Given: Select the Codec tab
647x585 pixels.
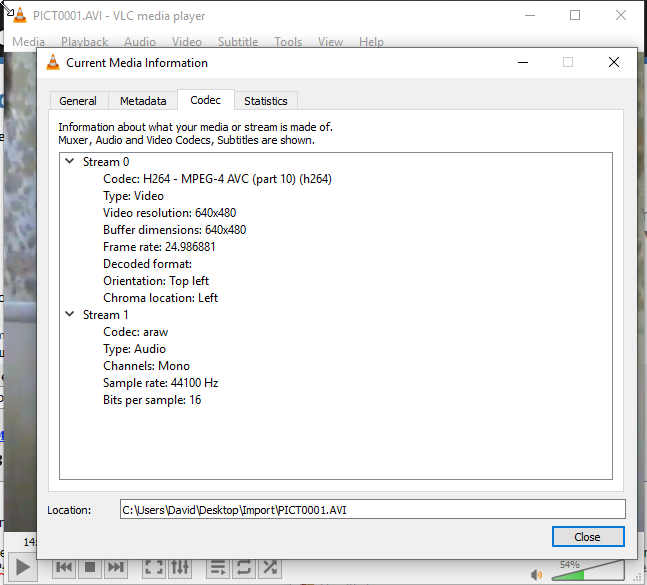Looking at the screenshot, I should 205,100.
